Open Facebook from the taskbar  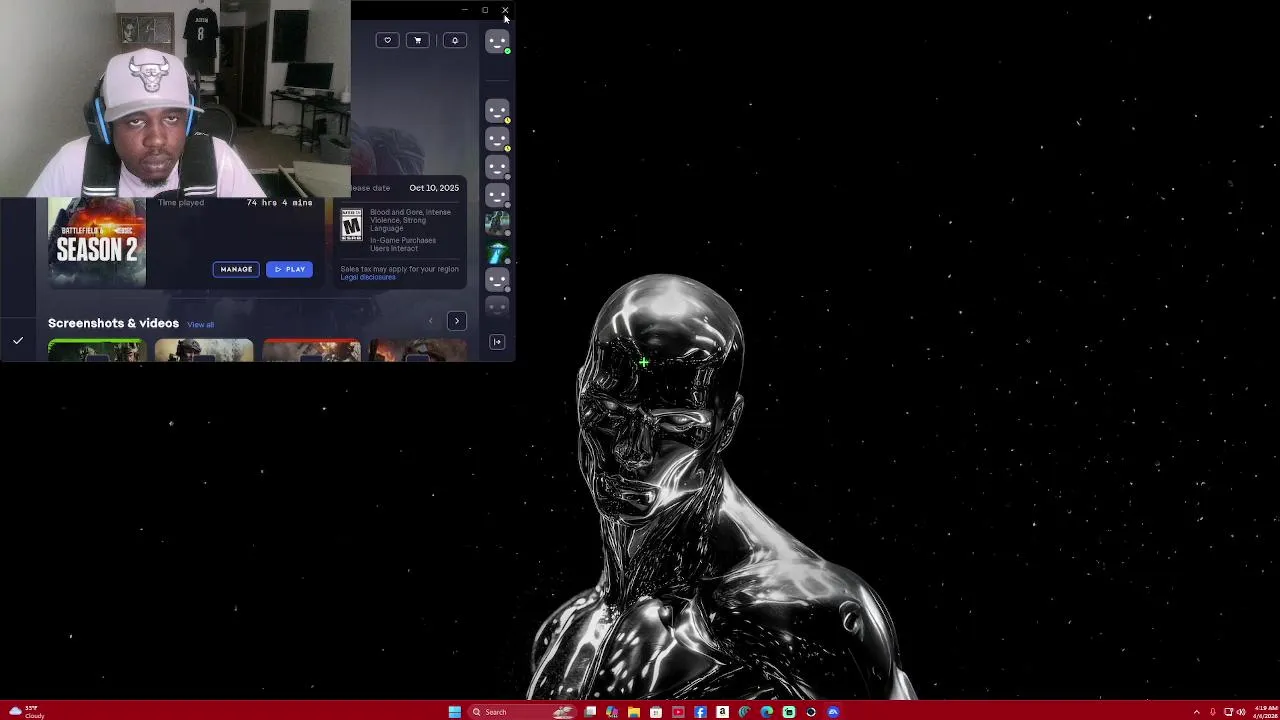(x=700, y=712)
